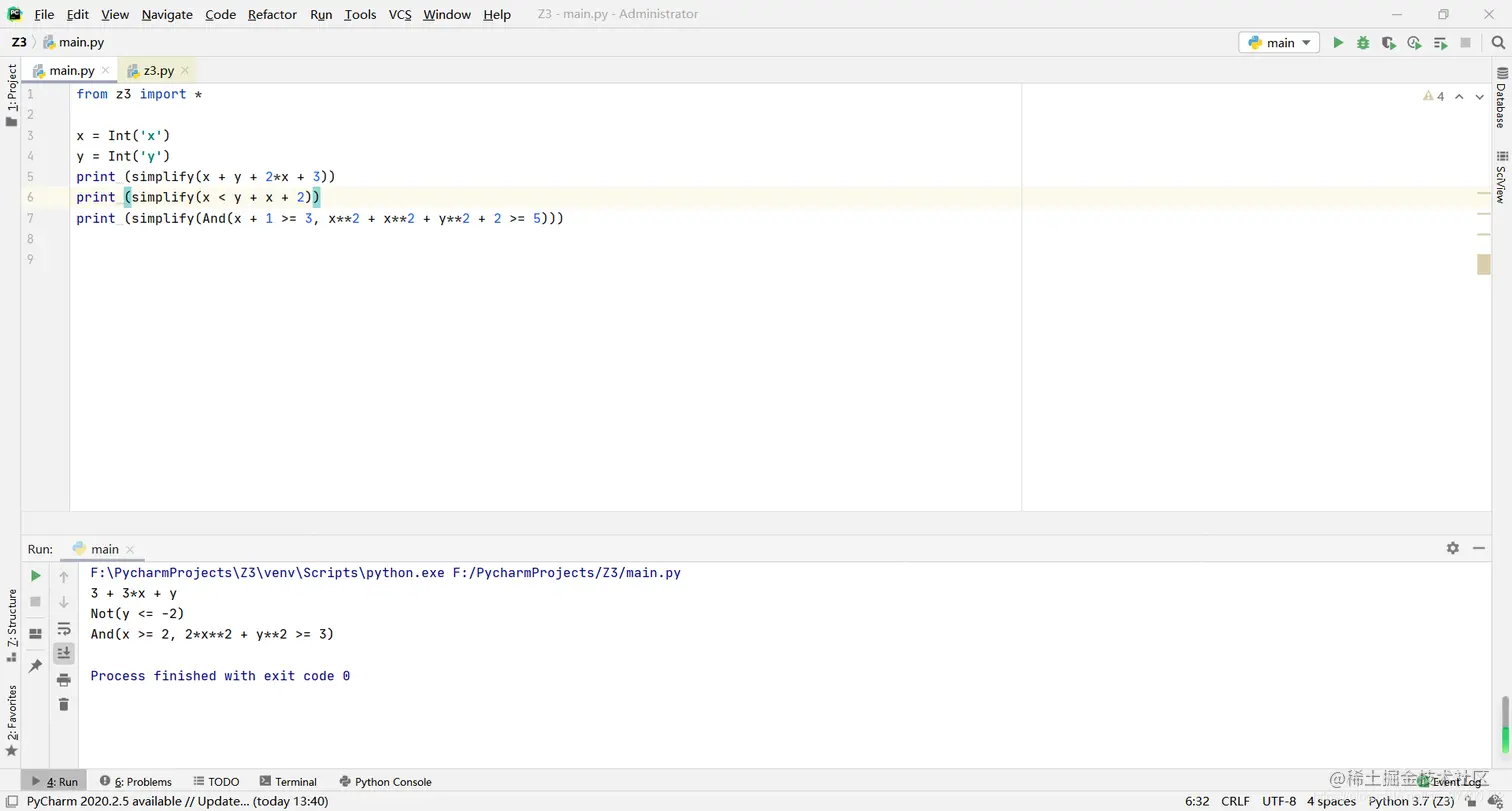Close the main.py editor tab

pos(106,71)
